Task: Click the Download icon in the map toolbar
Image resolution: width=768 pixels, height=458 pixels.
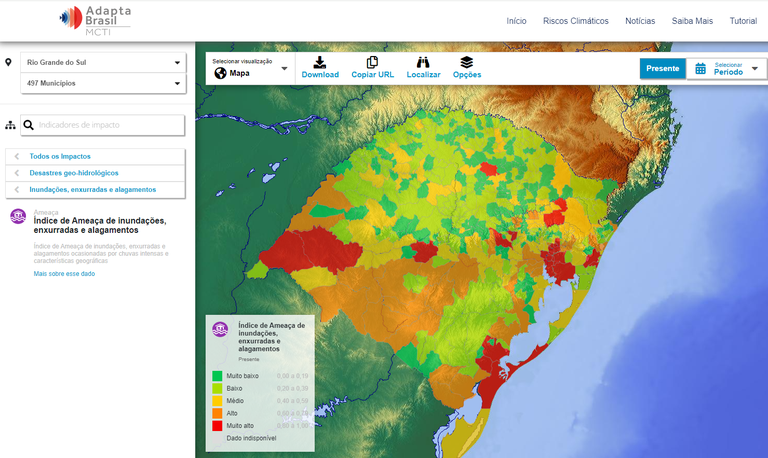Action: point(320,62)
